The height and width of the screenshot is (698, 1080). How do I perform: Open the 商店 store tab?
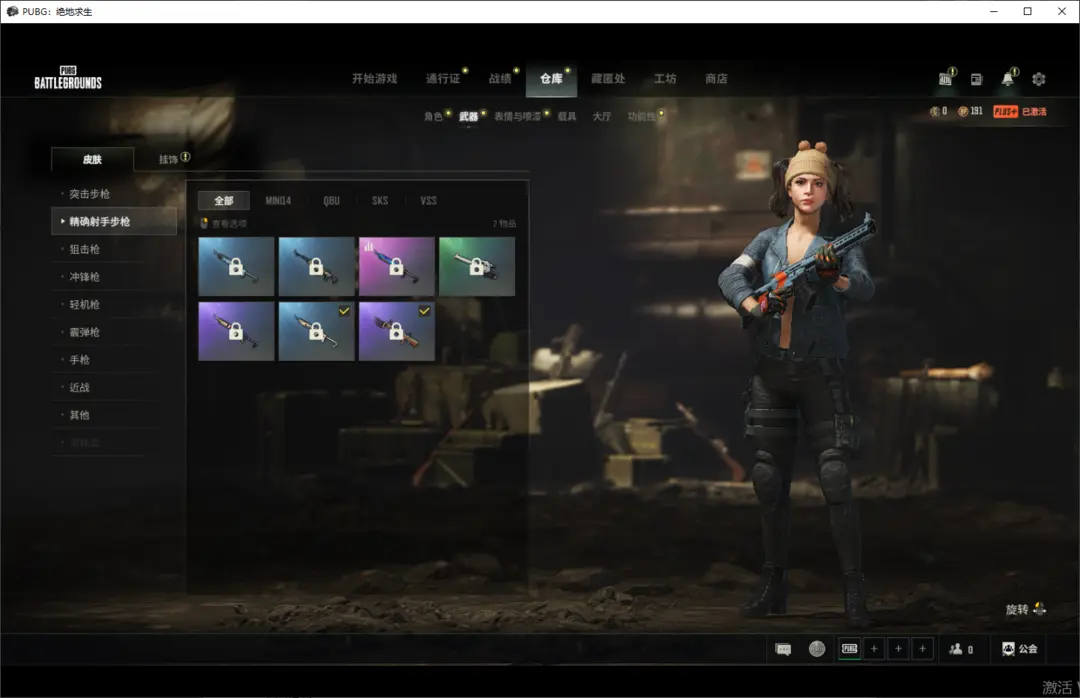point(716,79)
